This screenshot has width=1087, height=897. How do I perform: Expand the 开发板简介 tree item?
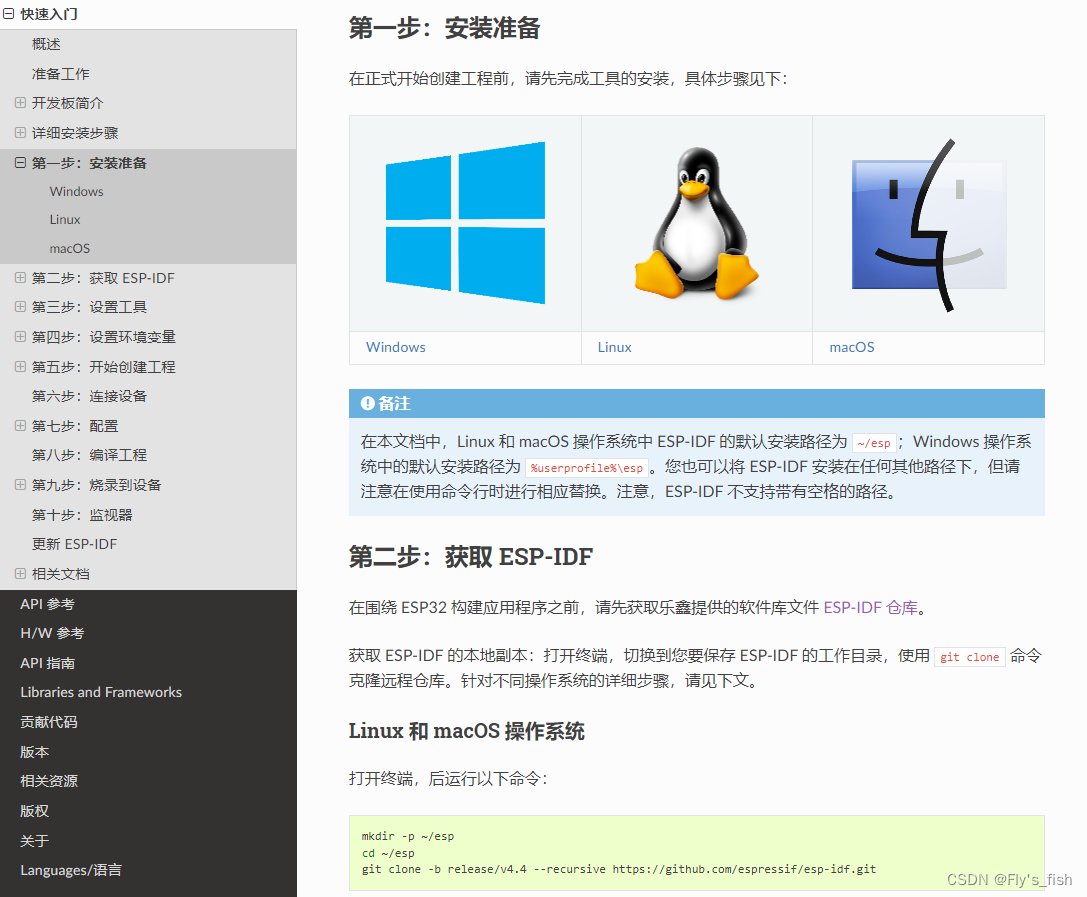point(20,103)
